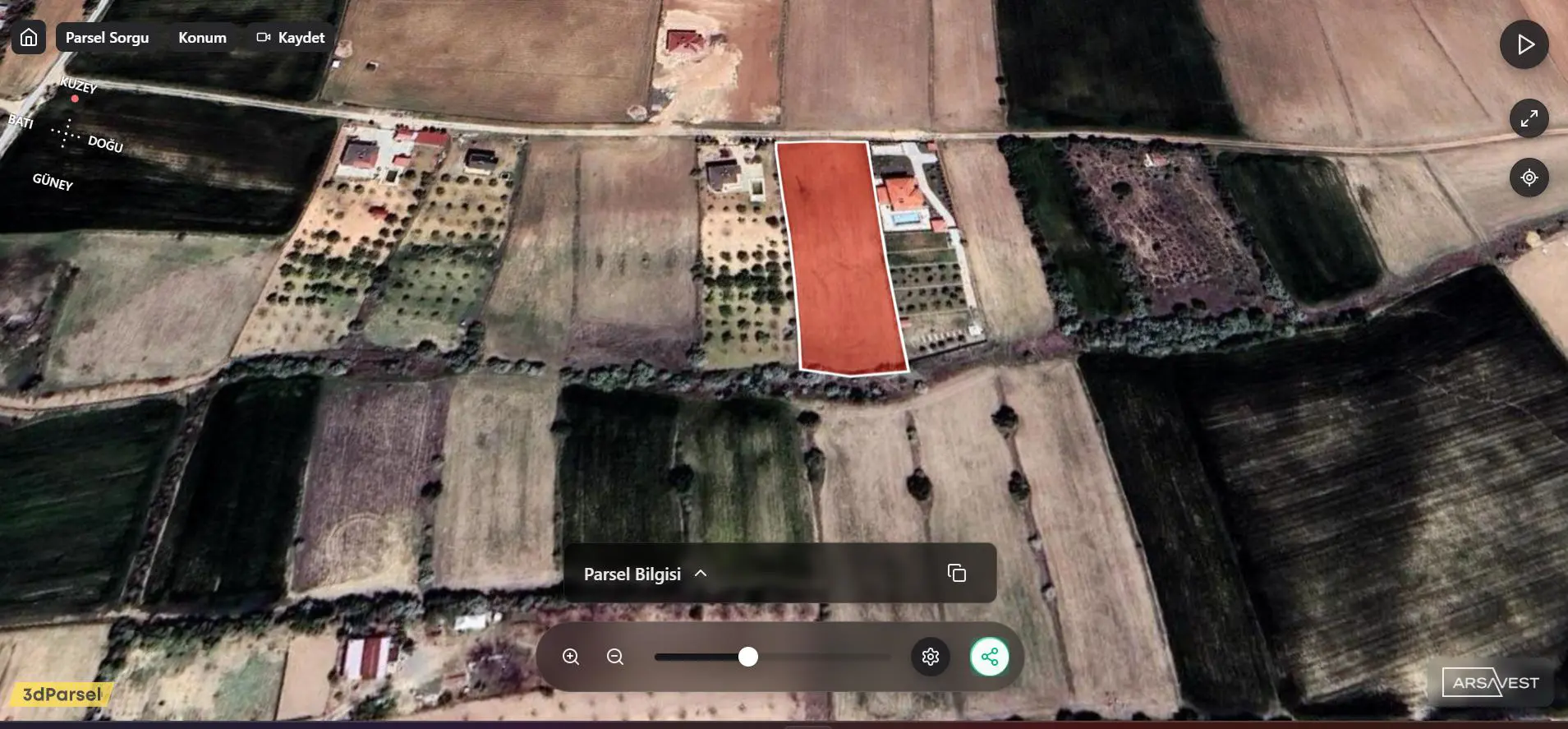
Task: Go to the home icon button
Action: (29, 38)
